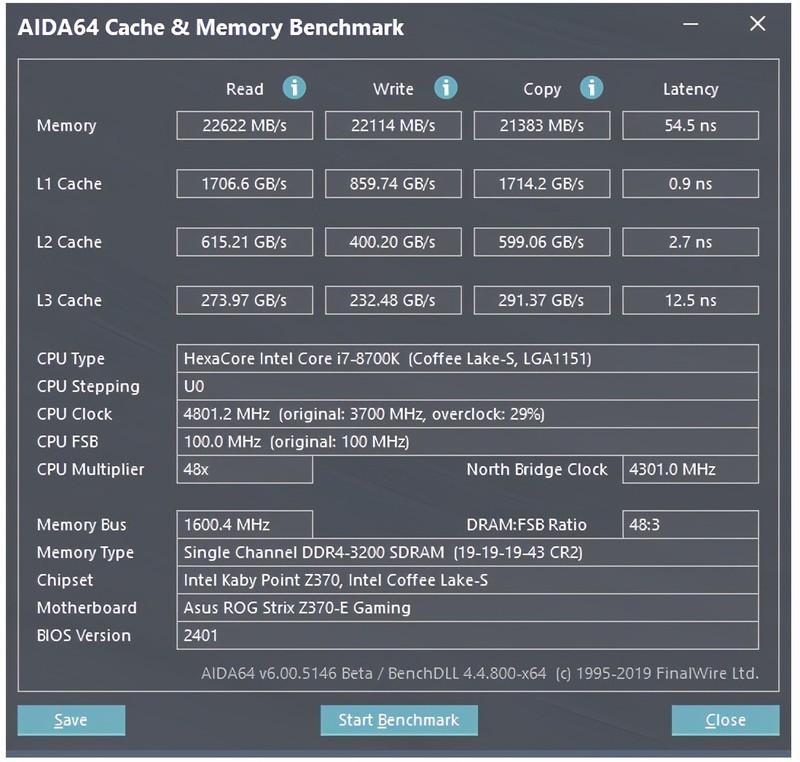Select the Motherboard name field
Viewport: 800px width, 762px height.
pyautogui.click(x=465, y=608)
